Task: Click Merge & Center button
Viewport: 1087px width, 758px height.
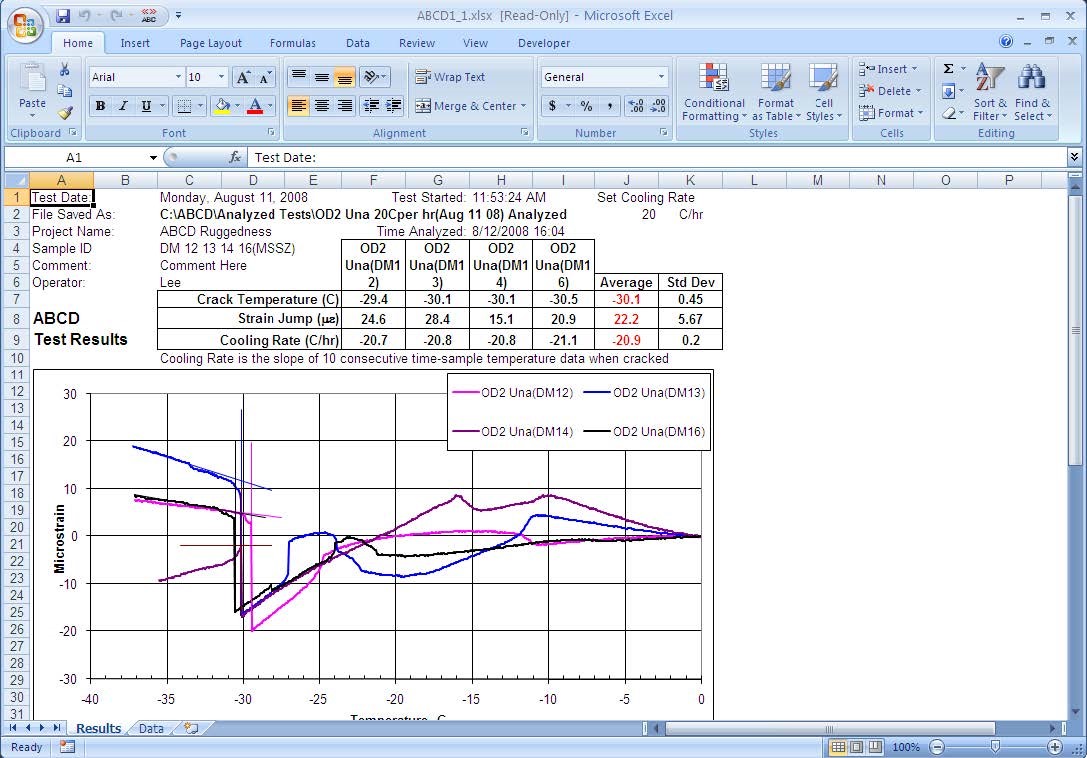Action: pyautogui.click(x=466, y=106)
